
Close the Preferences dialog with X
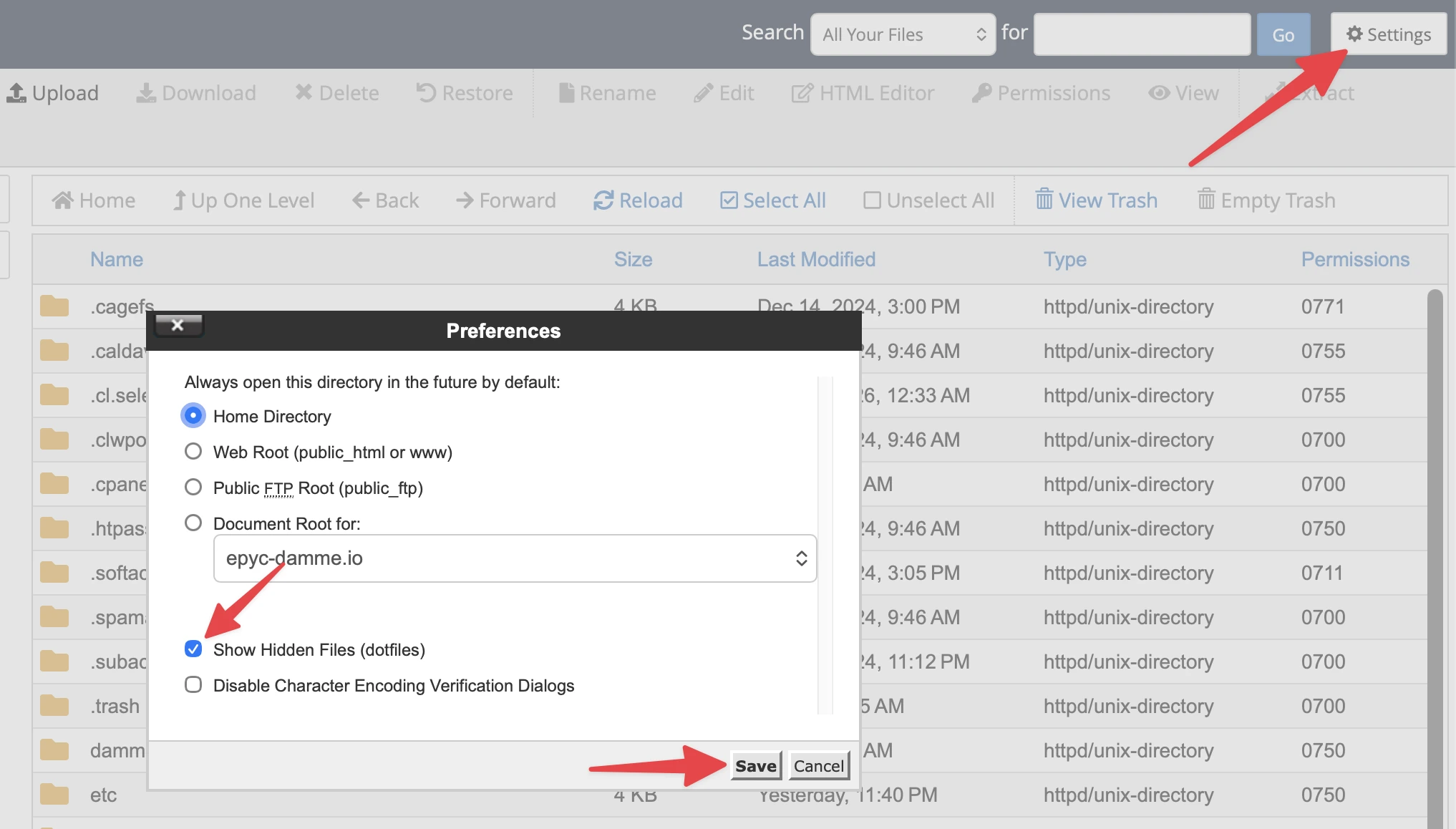[x=178, y=324]
